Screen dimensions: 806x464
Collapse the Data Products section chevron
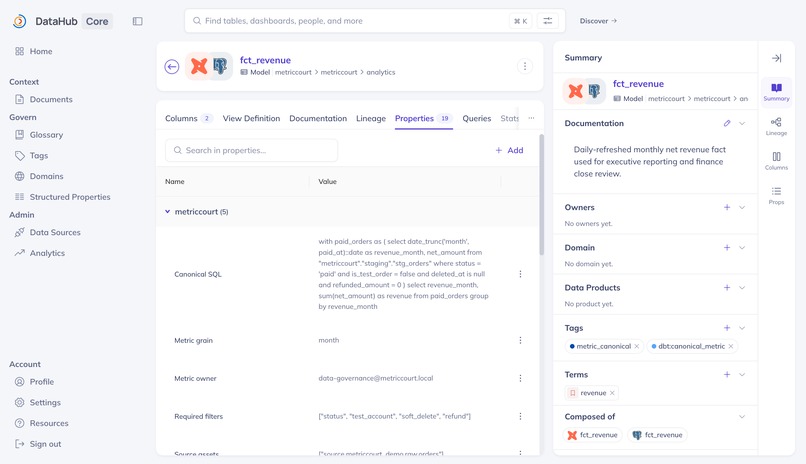(742, 288)
